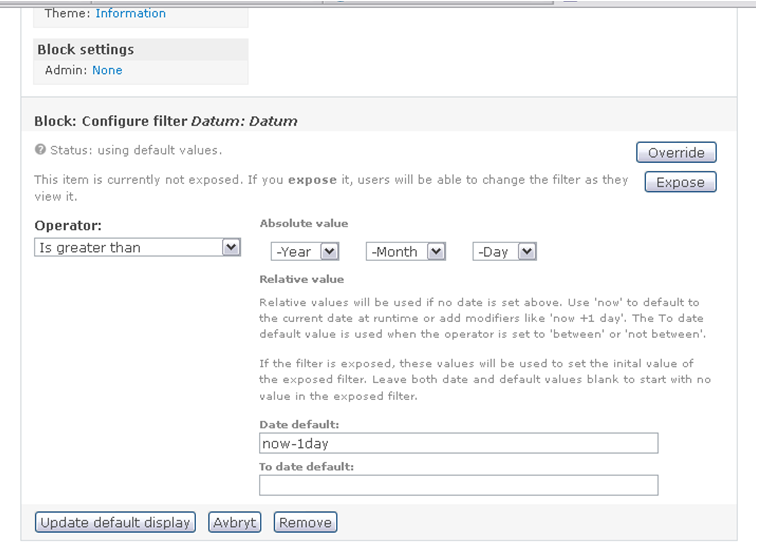Click the Remove button
The width and height of the screenshot is (757, 558).
[305, 522]
